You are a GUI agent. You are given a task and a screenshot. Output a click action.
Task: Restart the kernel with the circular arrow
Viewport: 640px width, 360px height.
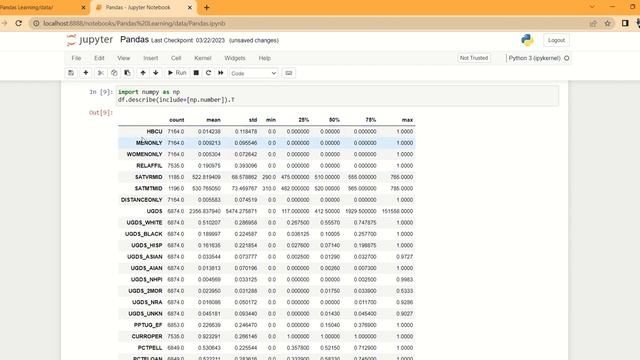click(x=209, y=73)
